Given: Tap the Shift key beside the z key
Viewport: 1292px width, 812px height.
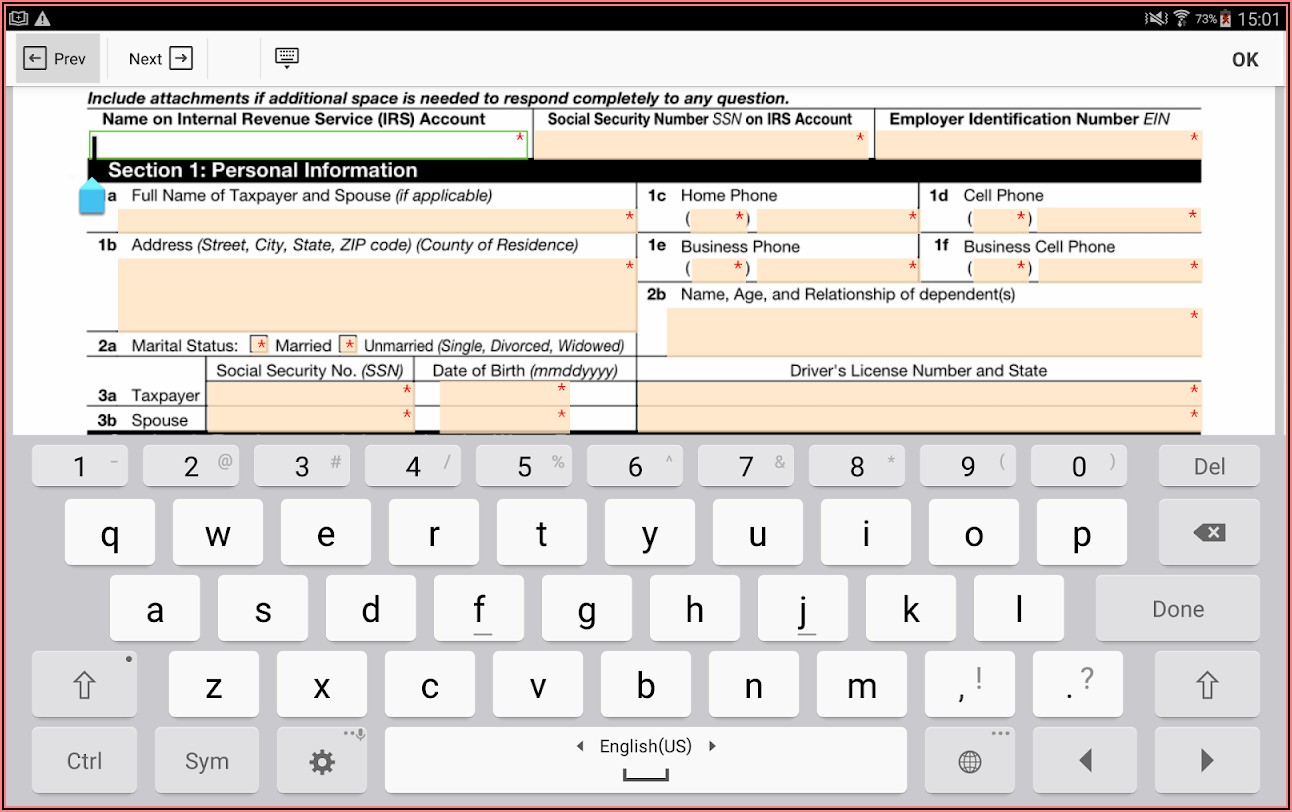Looking at the screenshot, I should pos(84,685).
